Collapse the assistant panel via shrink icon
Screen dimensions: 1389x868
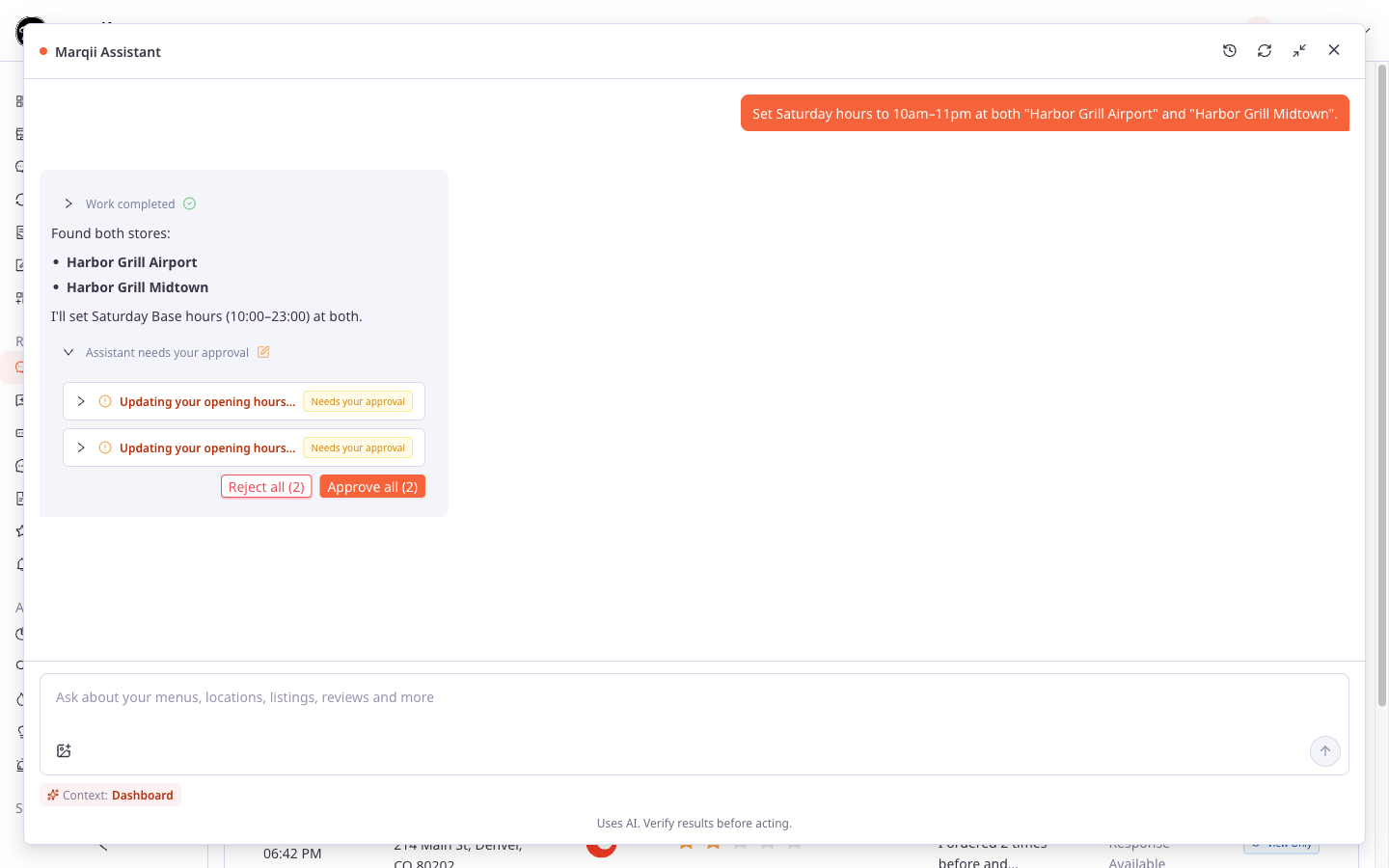(1299, 50)
